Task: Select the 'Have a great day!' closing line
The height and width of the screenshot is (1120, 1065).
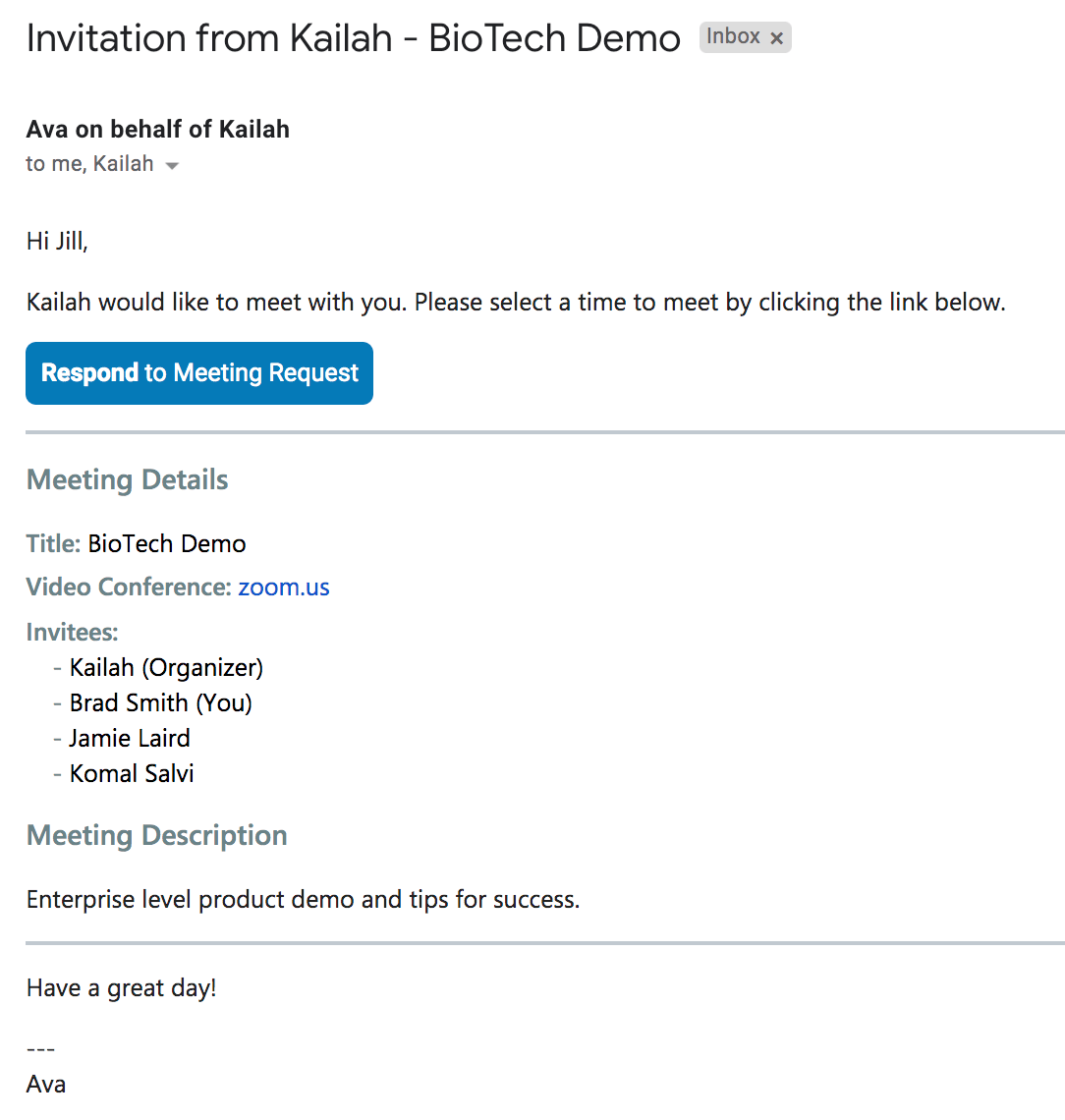Action: click(121, 987)
